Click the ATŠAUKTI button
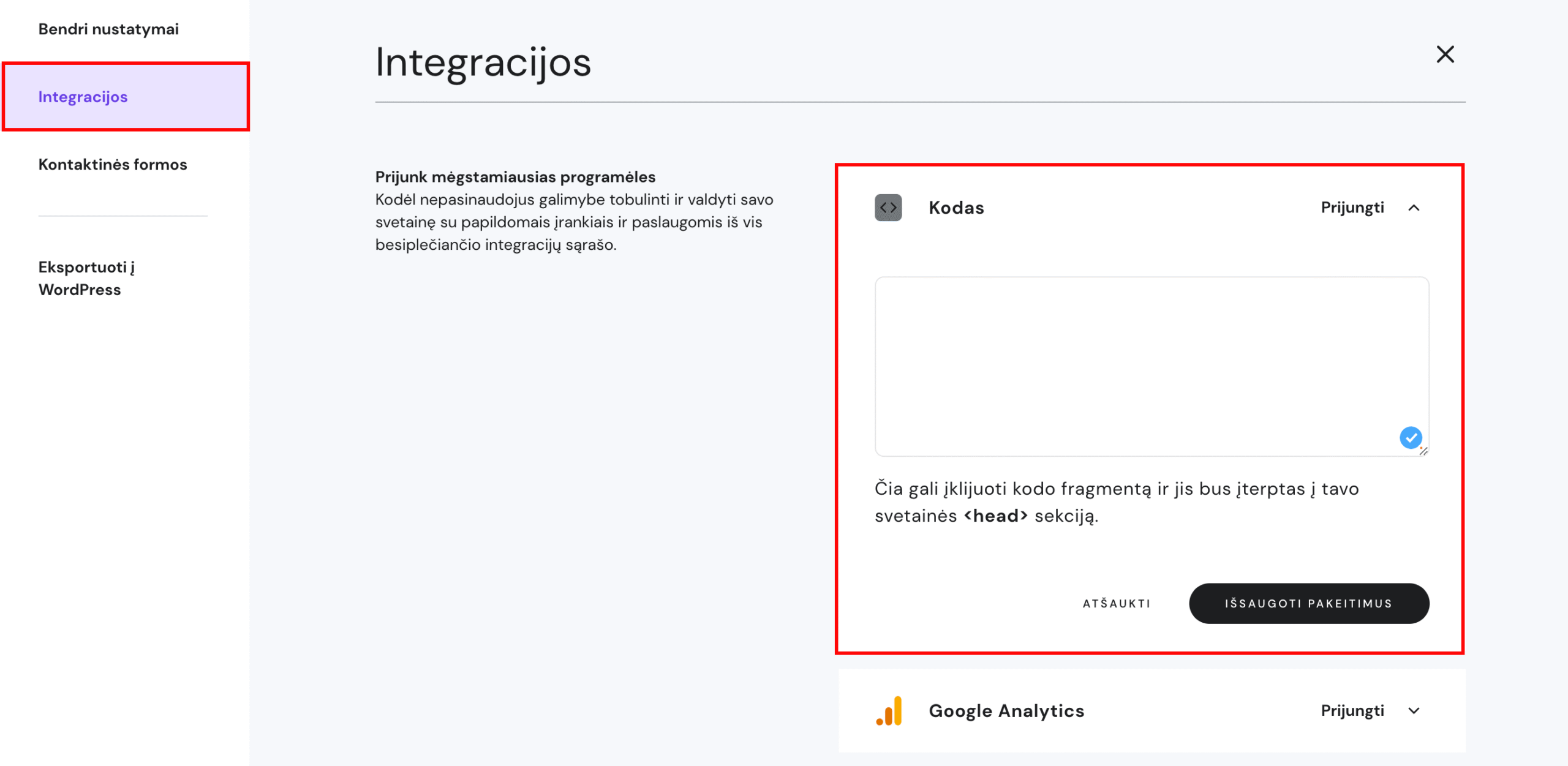Screen dimensions: 1568x766 1115,603
